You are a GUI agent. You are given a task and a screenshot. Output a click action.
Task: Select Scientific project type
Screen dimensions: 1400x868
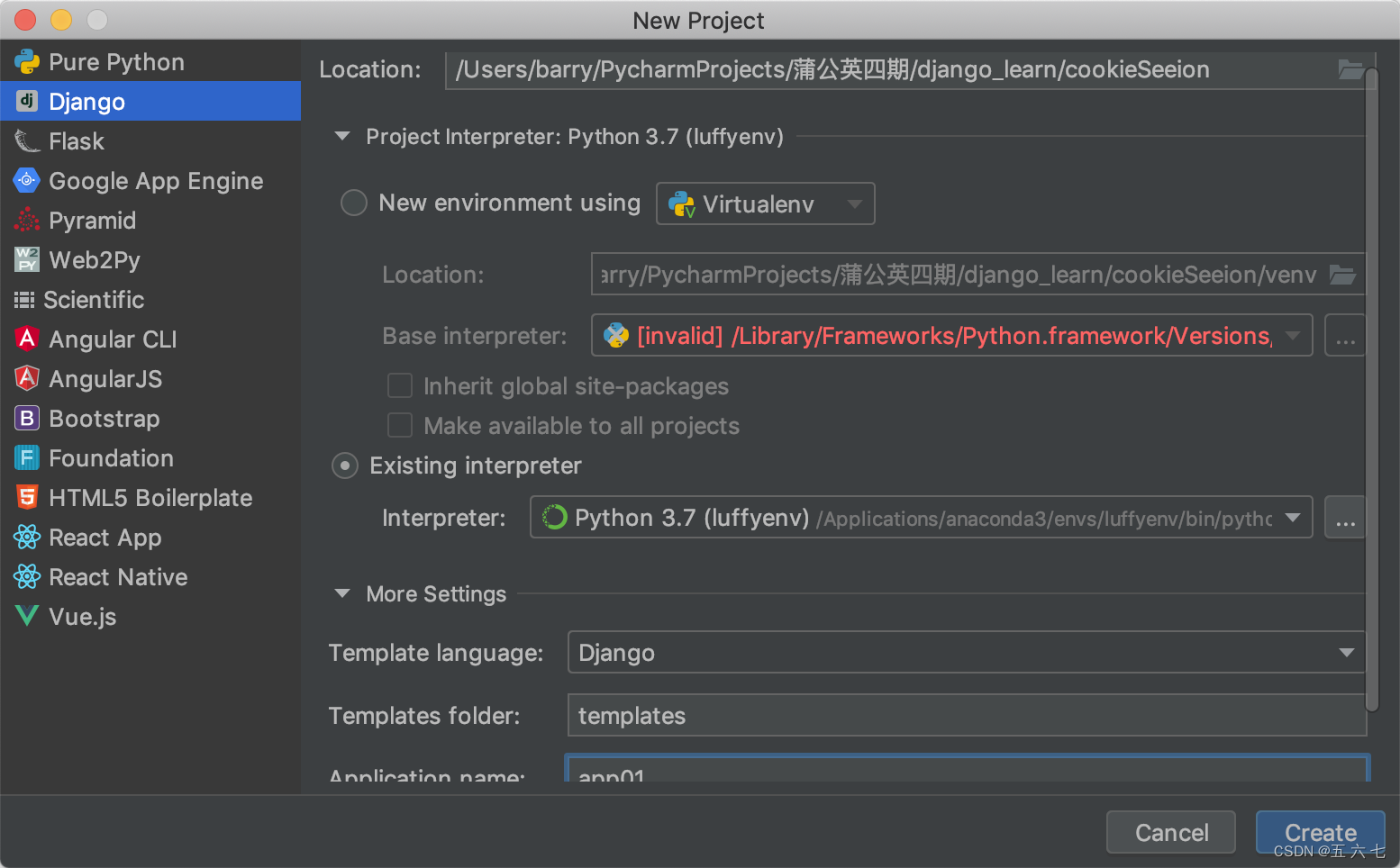150,300
